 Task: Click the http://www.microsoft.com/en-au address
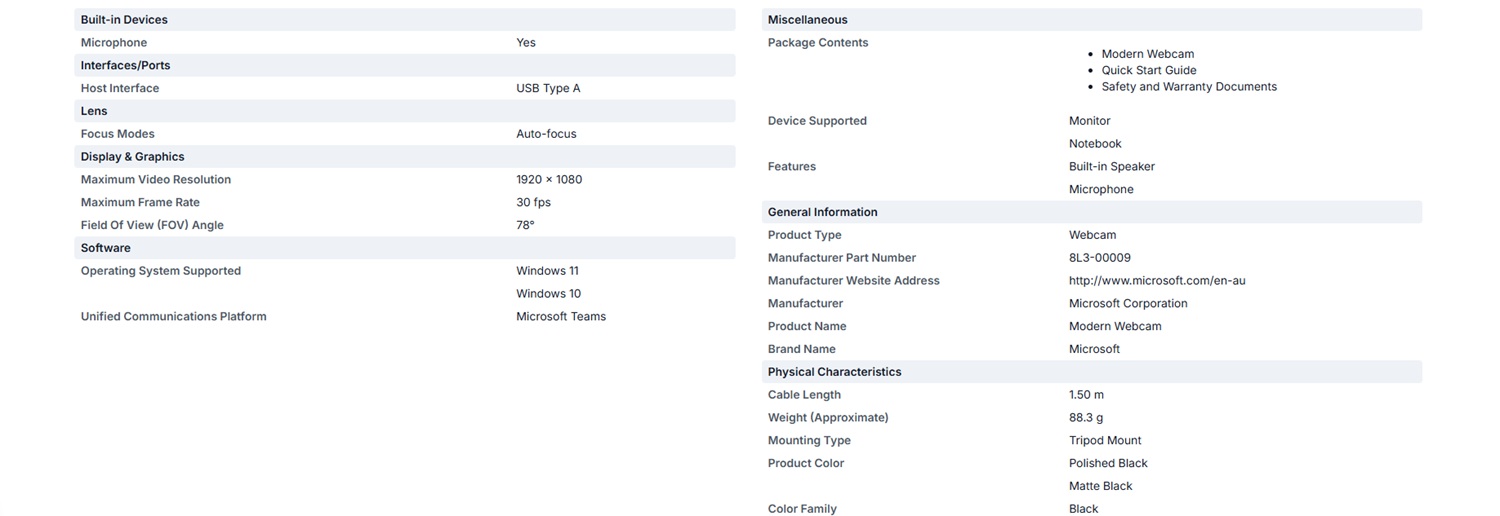(1157, 281)
